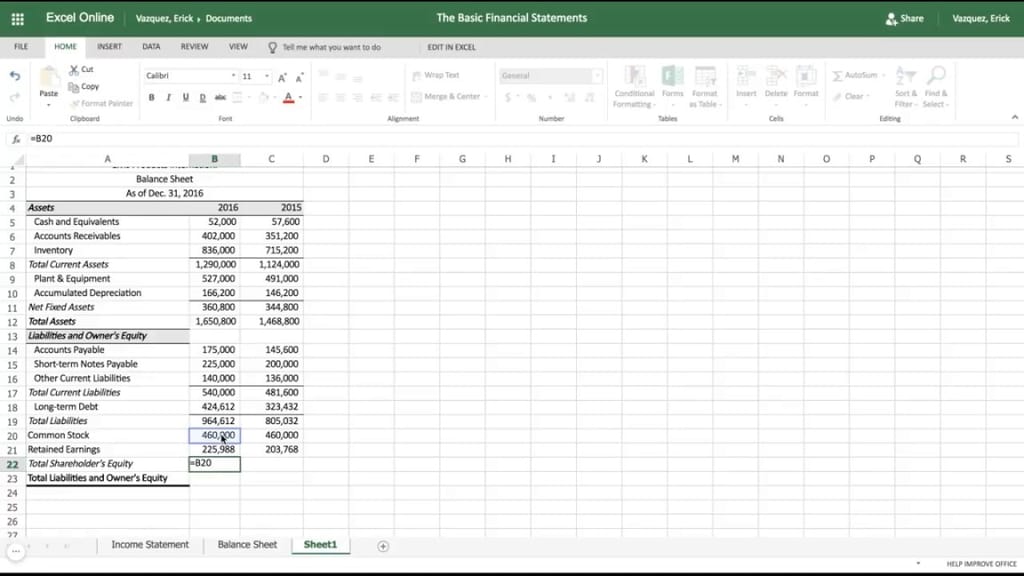1024x576 pixels.
Task: Open the FILE tab
Action: (x=21, y=47)
